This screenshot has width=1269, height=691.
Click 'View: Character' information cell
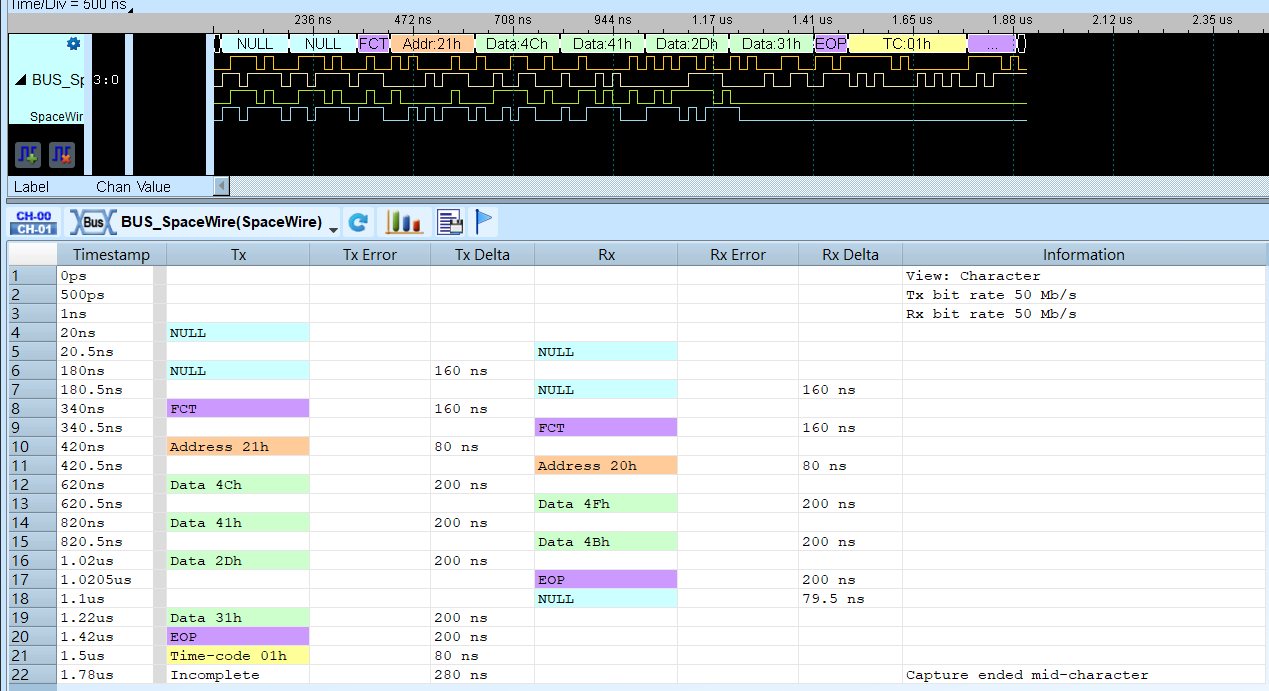pos(1084,276)
